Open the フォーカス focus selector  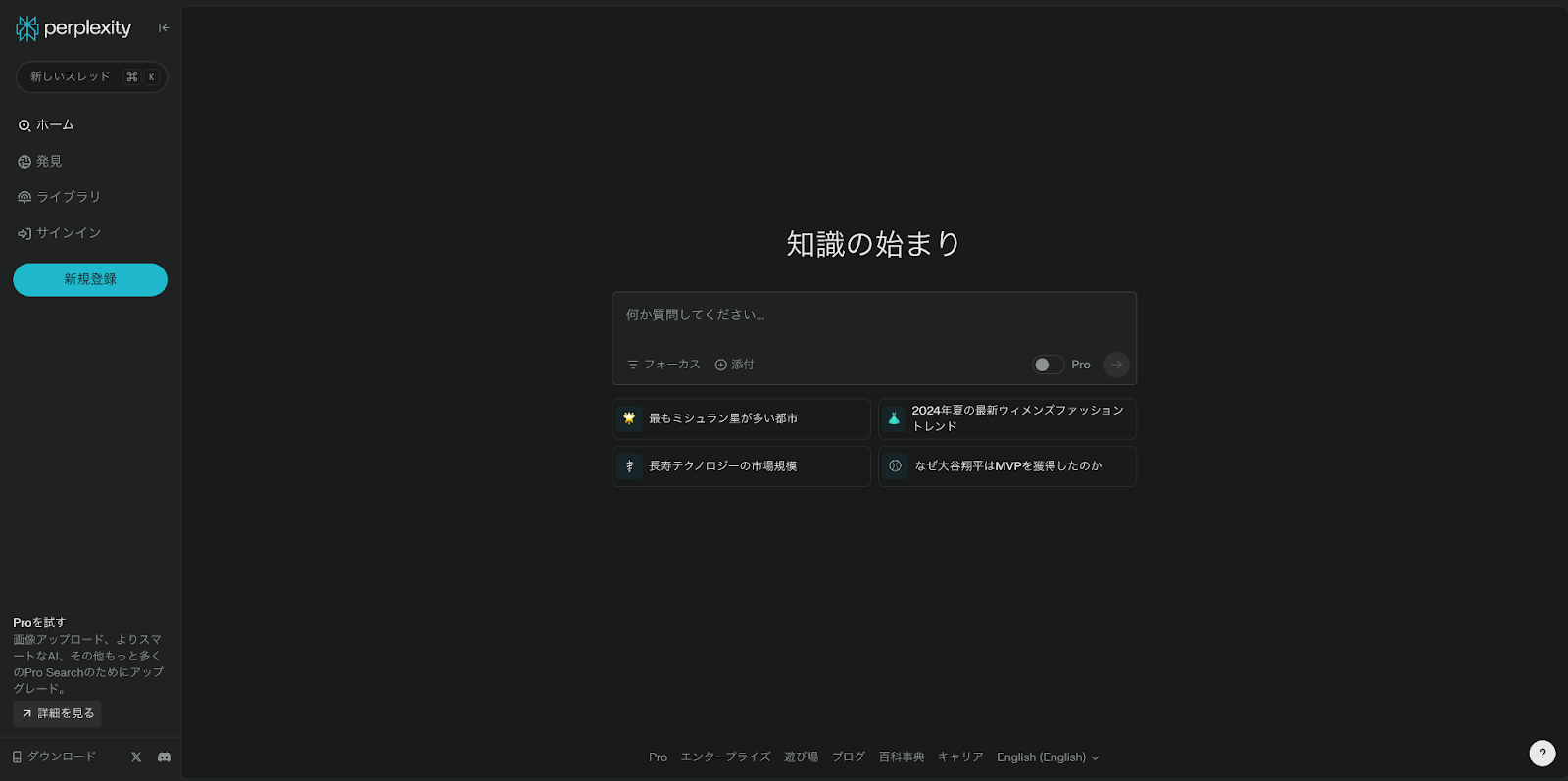663,365
